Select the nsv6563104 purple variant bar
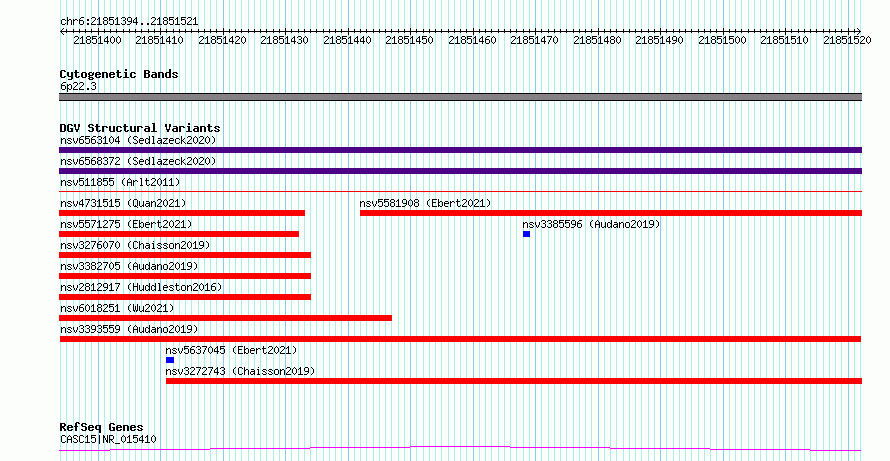The width and height of the screenshot is (890, 461). 460,150
